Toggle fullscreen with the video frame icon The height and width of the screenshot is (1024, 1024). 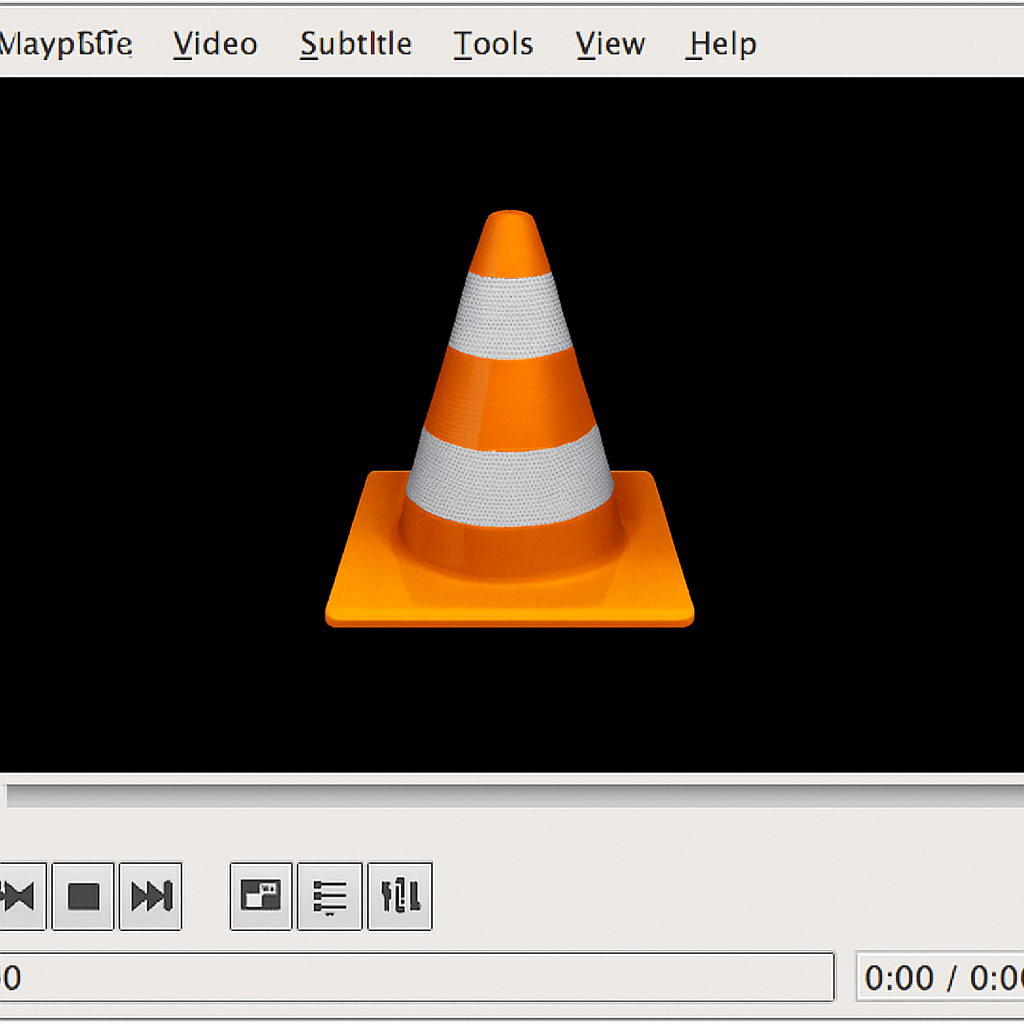coord(260,895)
